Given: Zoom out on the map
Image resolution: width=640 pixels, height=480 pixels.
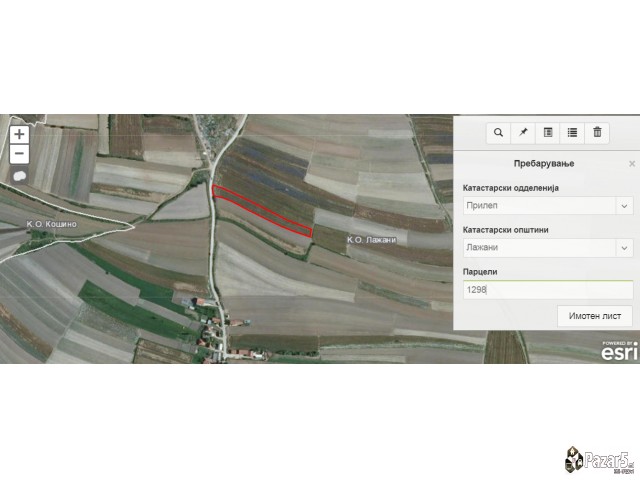Looking at the screenshot, I should coord(19,154).
